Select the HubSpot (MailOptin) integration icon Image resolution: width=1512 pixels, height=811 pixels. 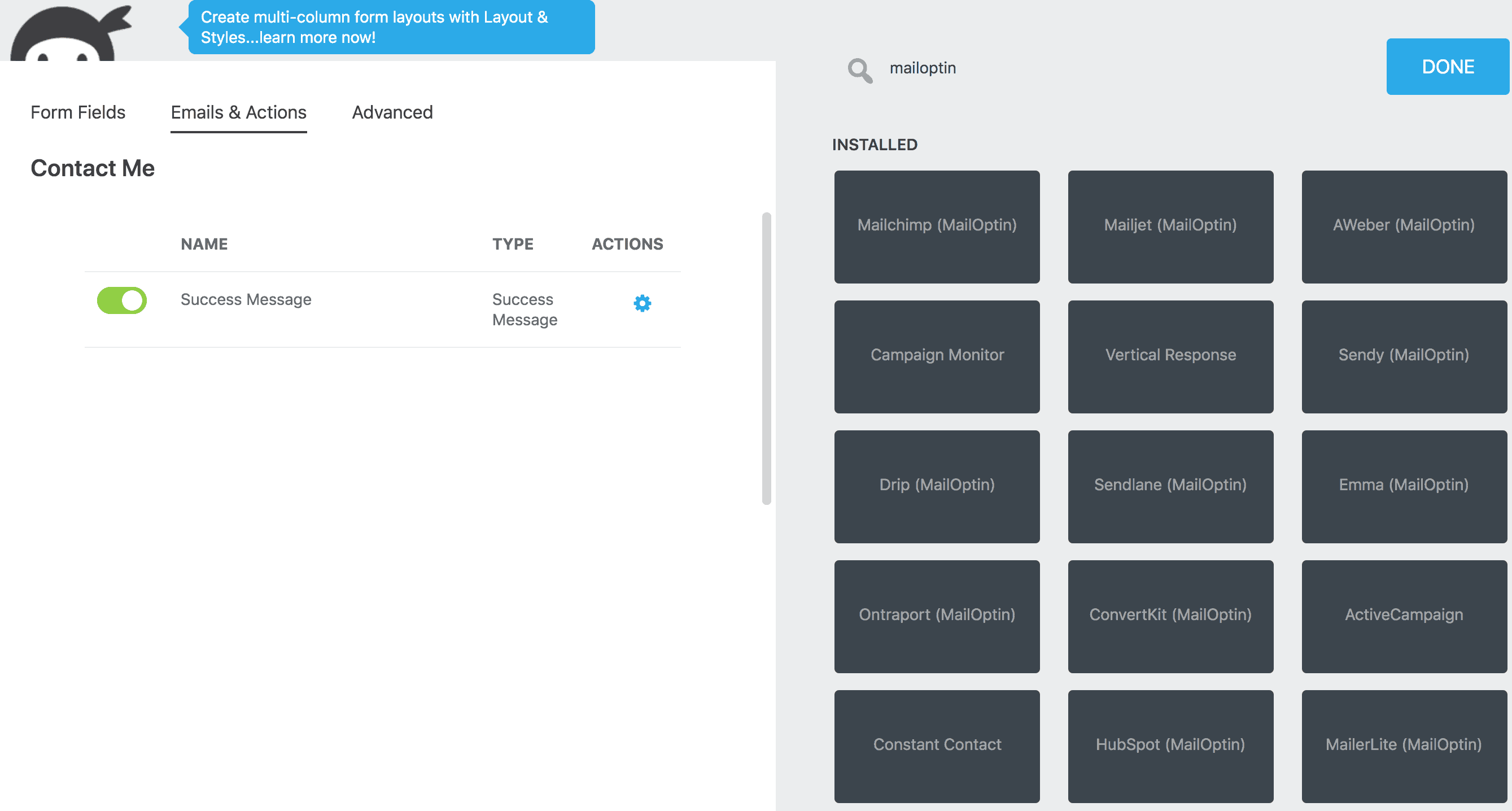coord(1170,745)
